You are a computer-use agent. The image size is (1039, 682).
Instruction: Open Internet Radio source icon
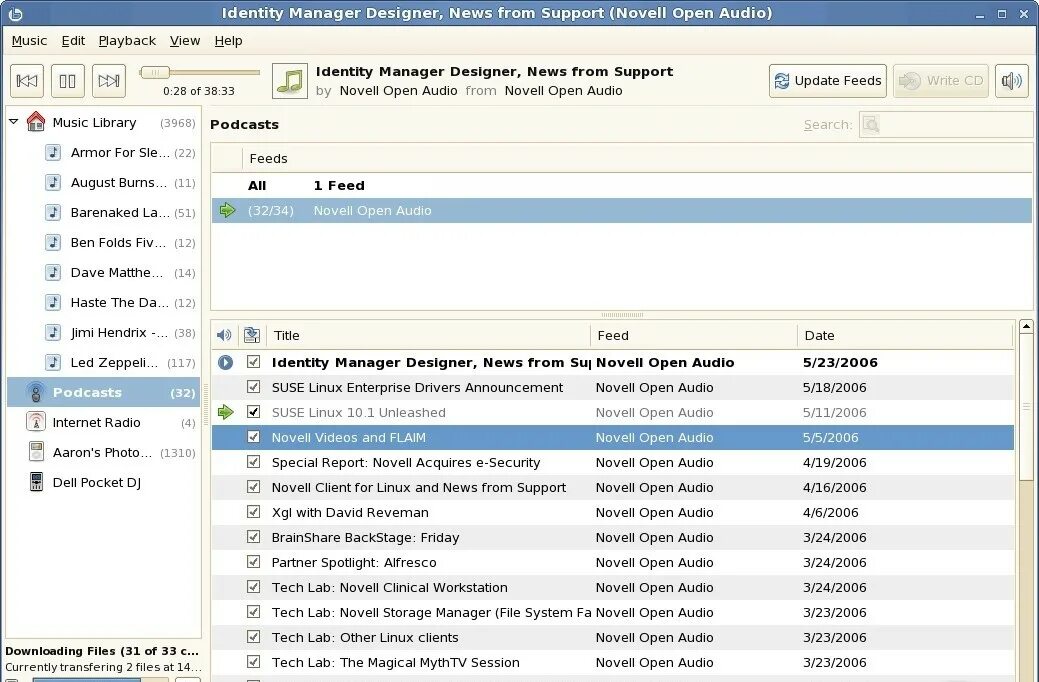(x=36, y=422)
